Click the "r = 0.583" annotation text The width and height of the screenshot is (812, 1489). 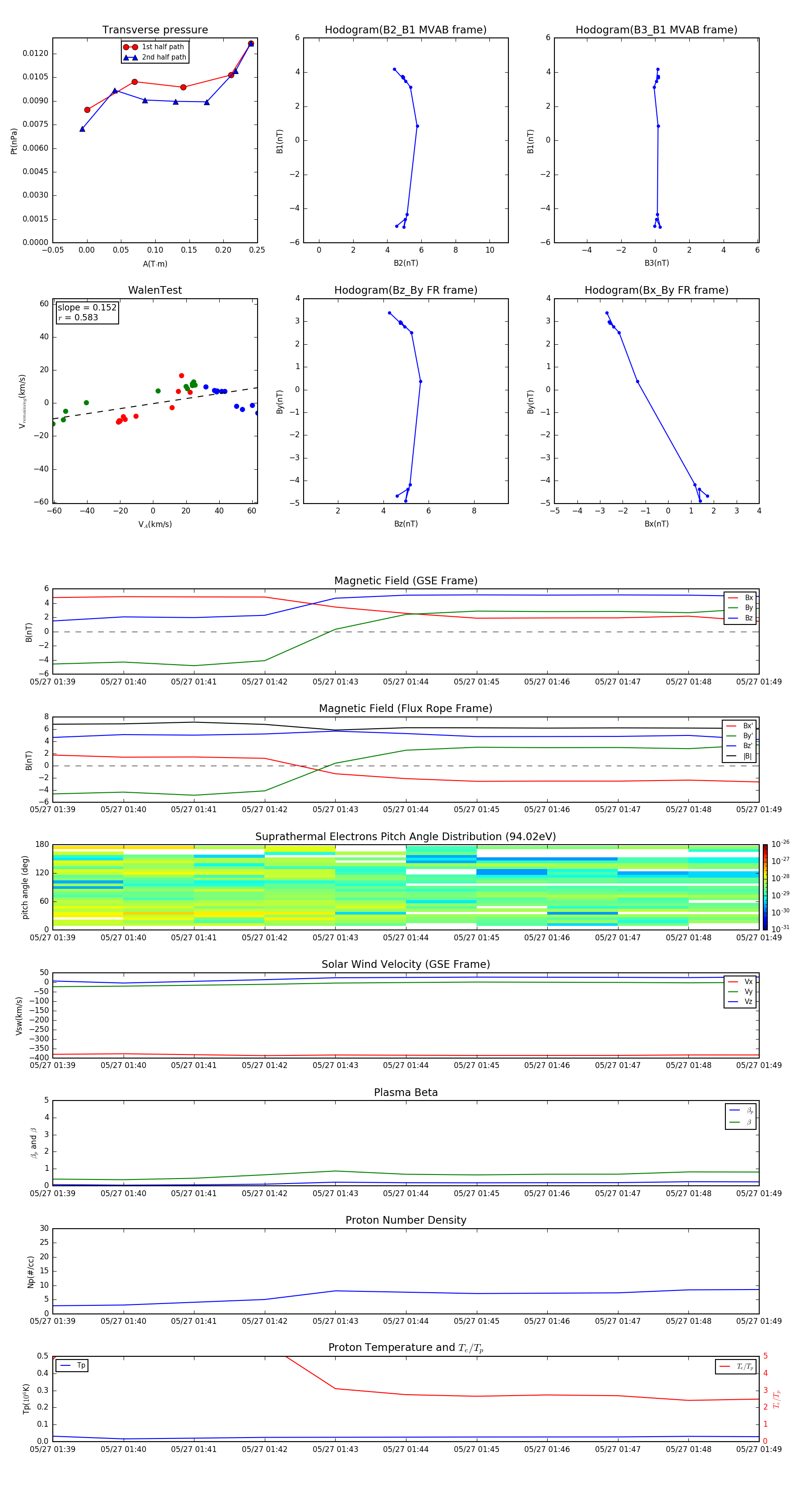(x=78, y=317)
